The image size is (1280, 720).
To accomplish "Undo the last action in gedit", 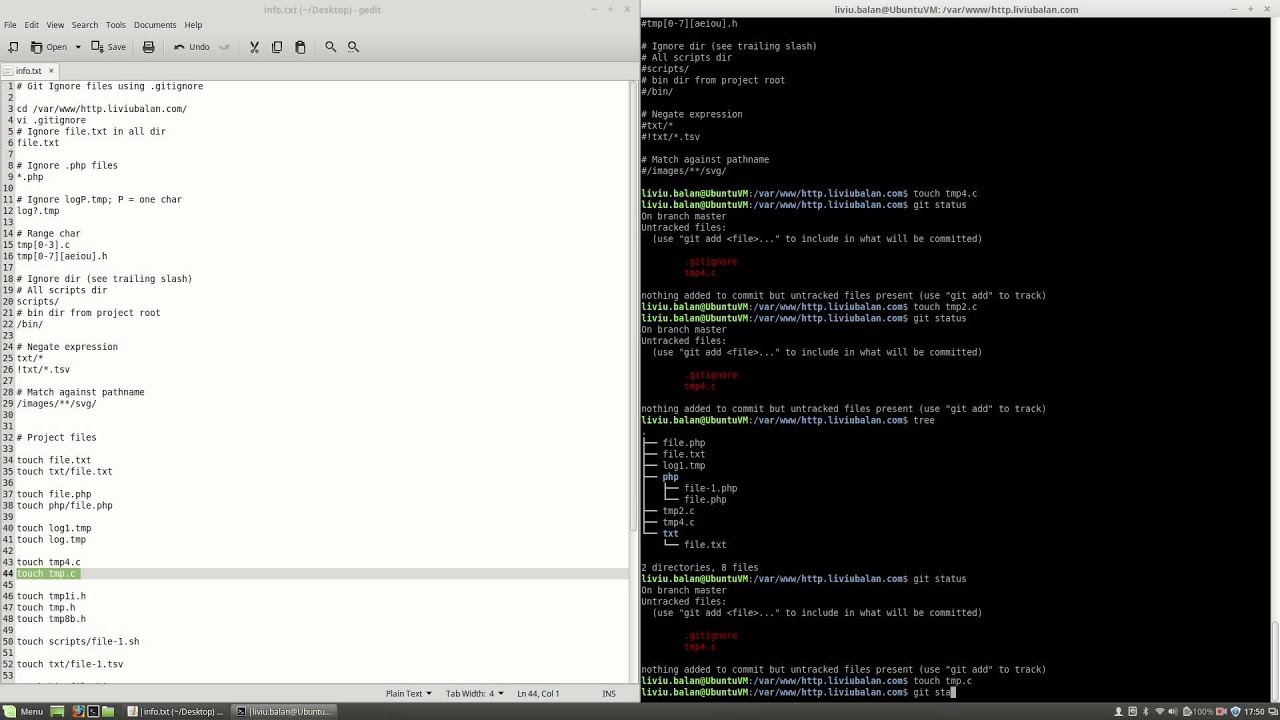I will pos(191,47).
